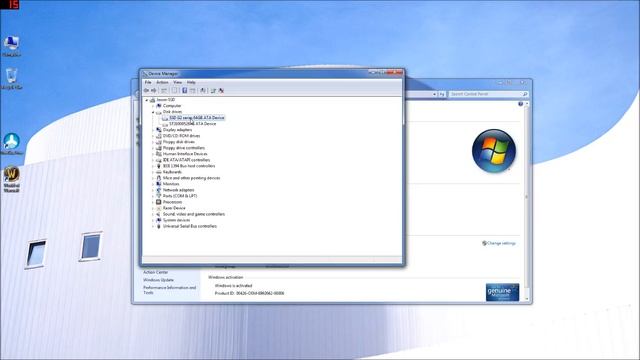Select the Floppy drive controllers label
This screenshot has height=360, width=640.
click(x=184, y=148)
